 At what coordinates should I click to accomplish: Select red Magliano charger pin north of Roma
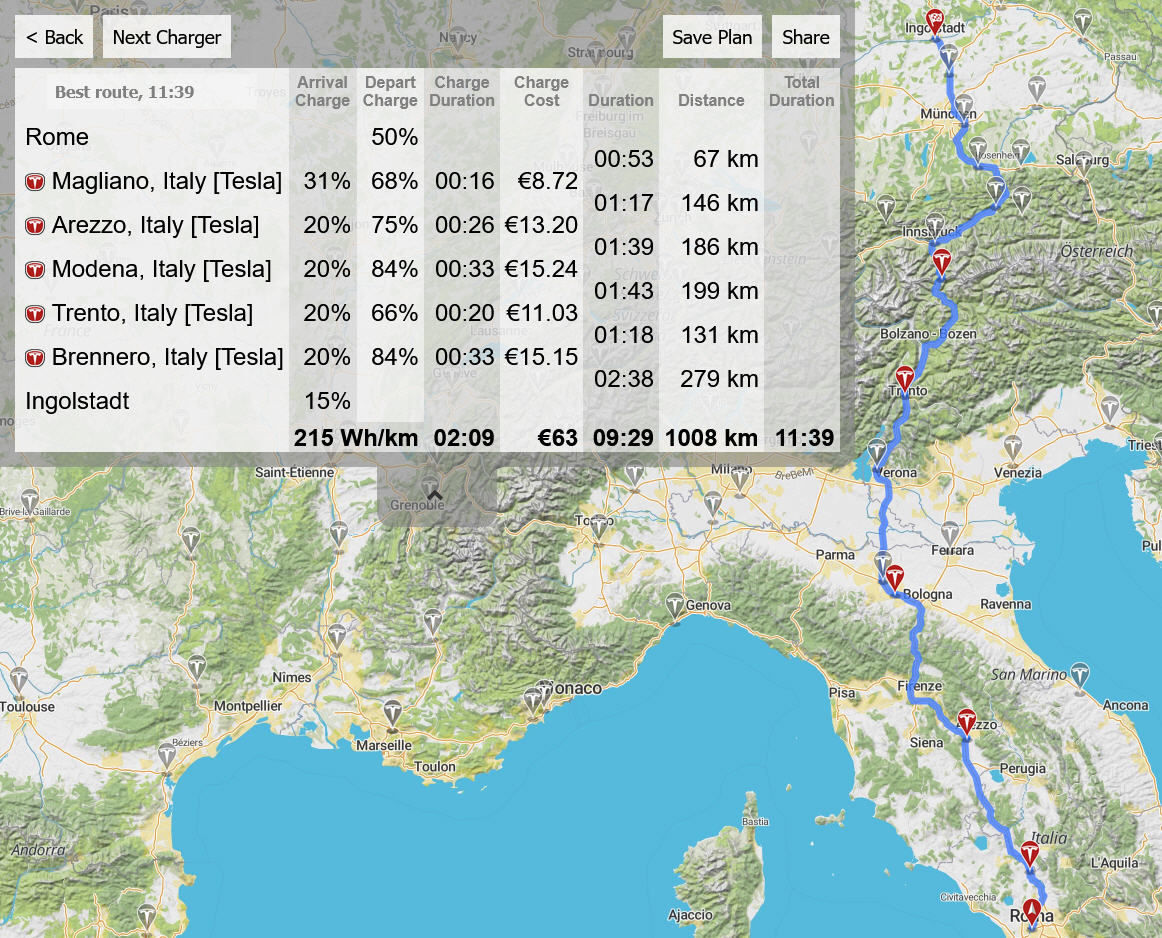coord(1030,854)
